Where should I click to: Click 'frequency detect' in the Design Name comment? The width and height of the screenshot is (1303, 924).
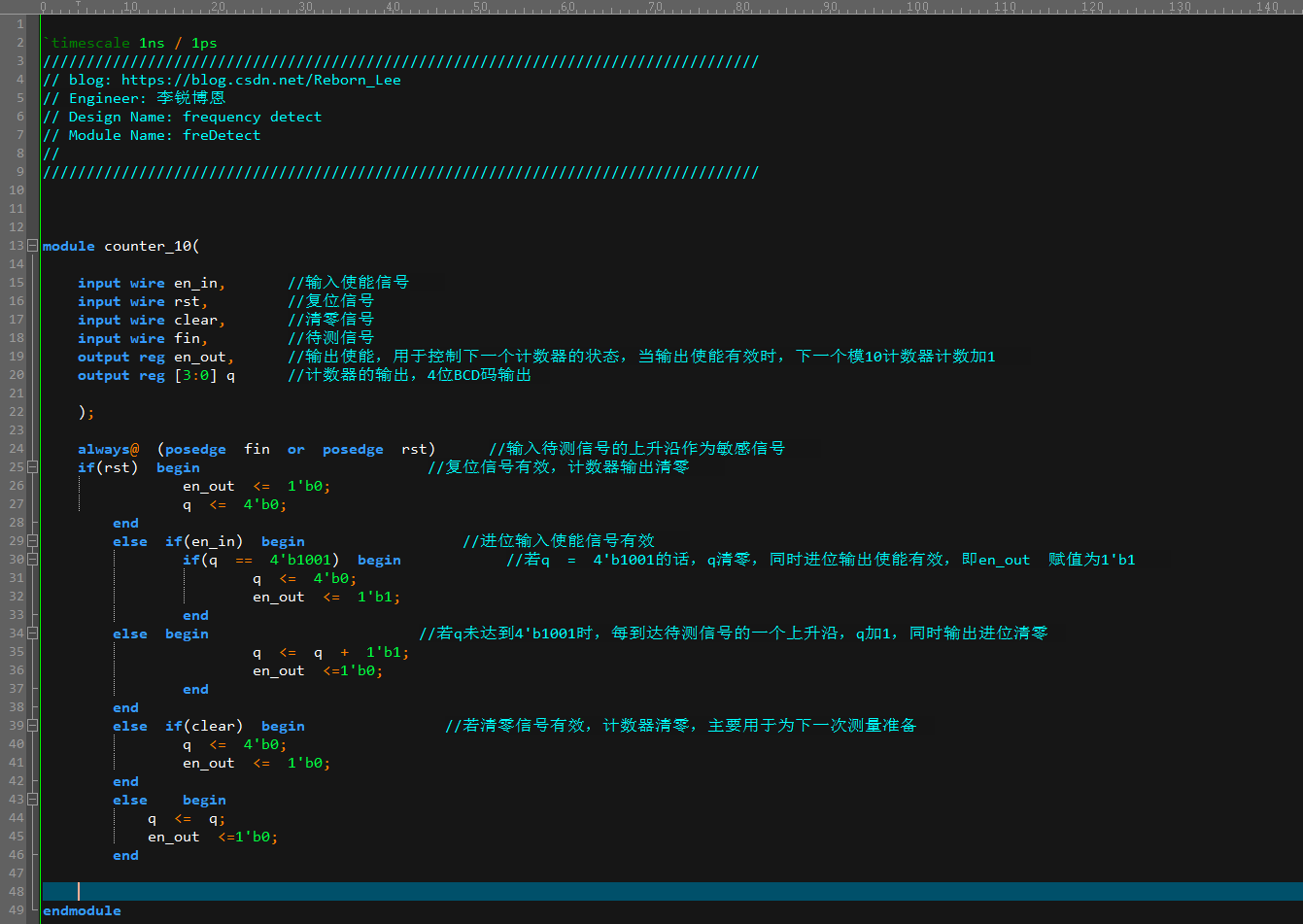coord(252,117)
